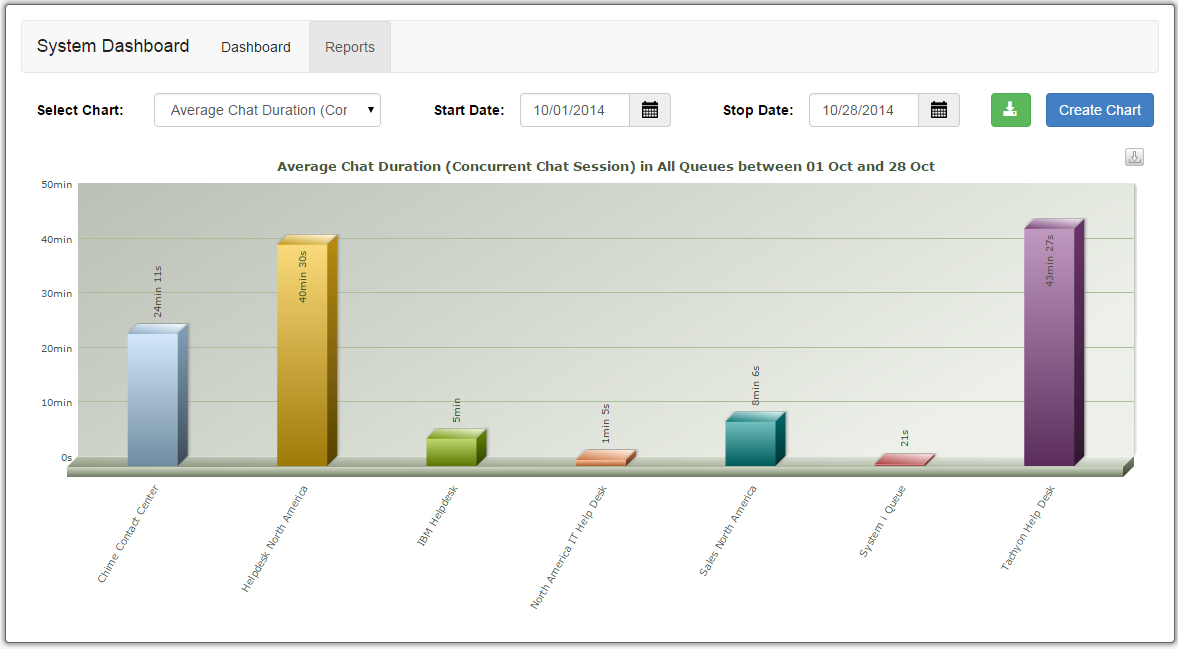Click the 'Stop Date:' label
The height and width of the screenshot is (649, 1178).
(758, 110)
